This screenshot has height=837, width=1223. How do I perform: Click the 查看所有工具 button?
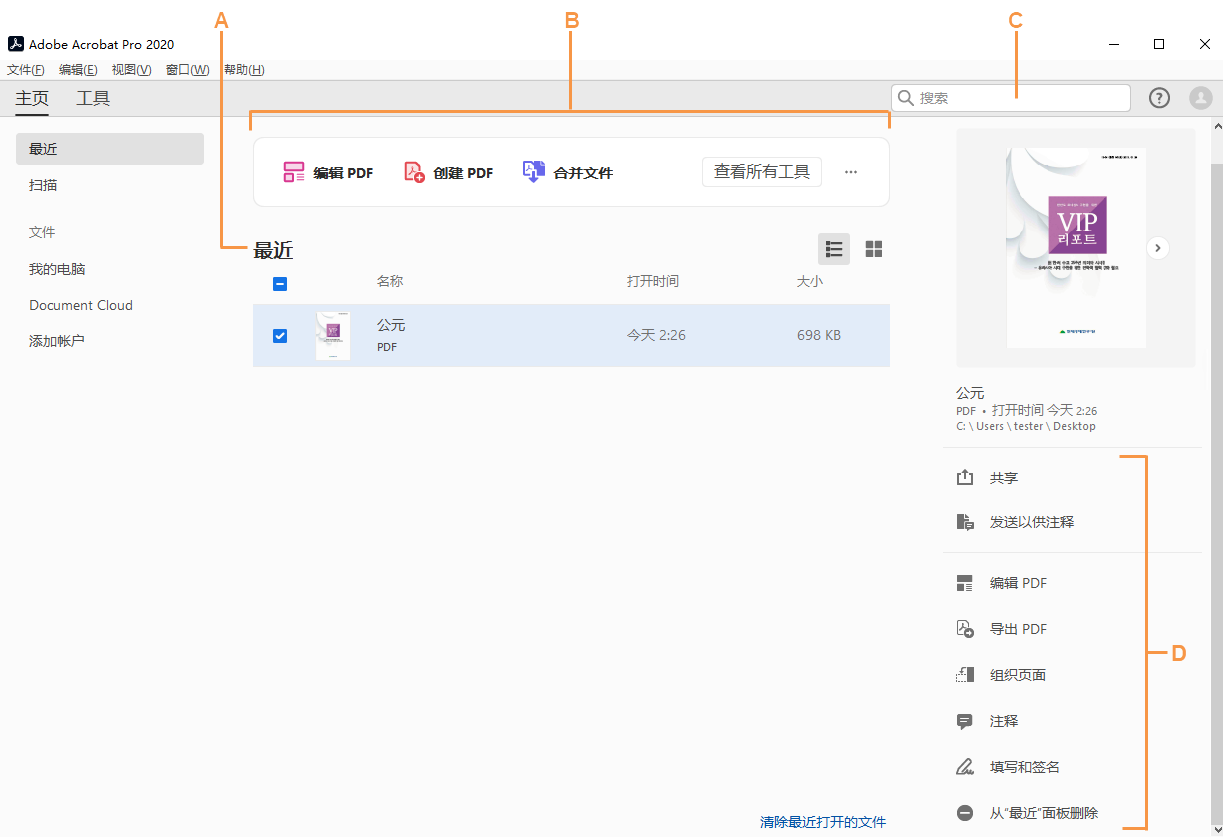761,171
